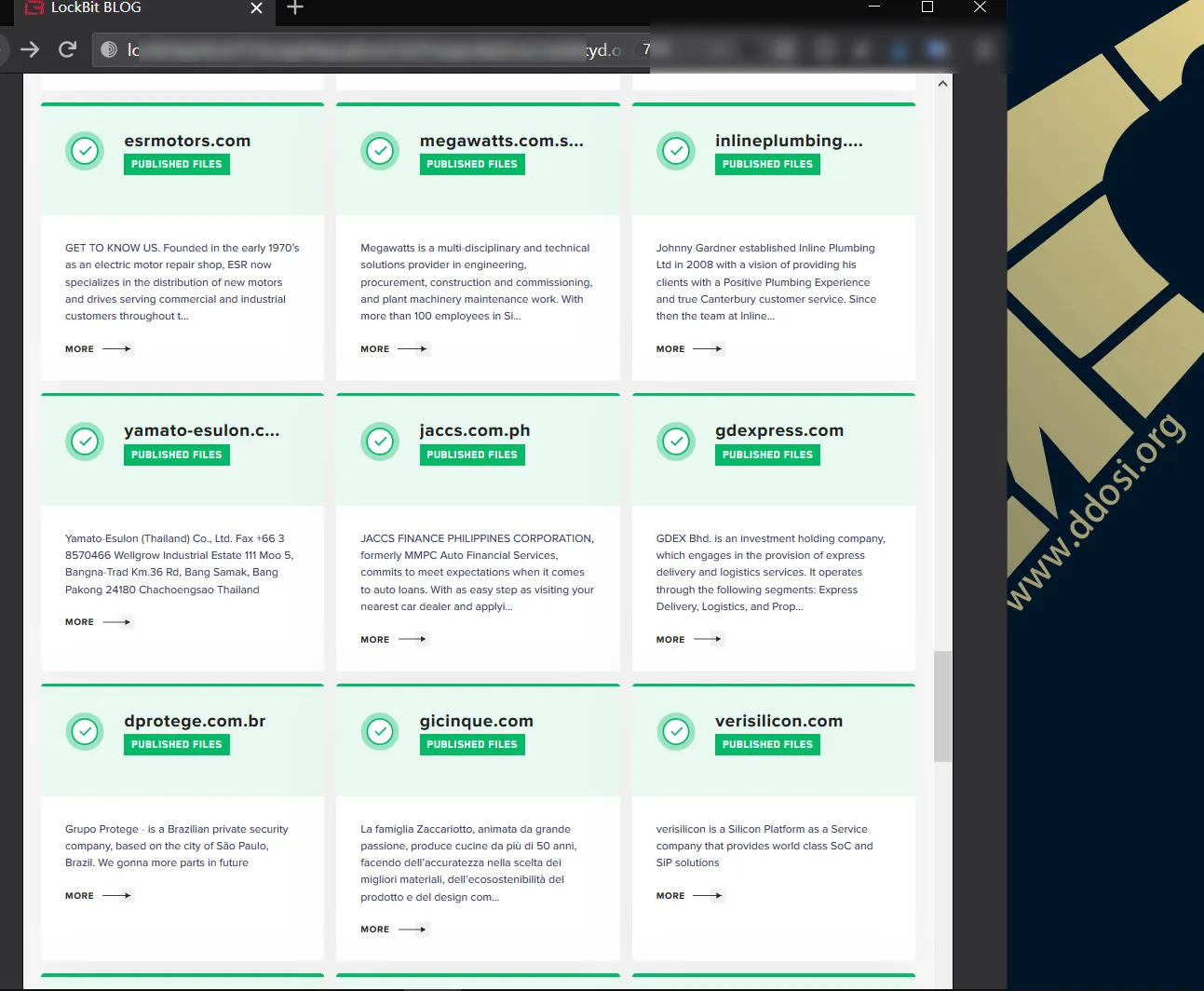
Task: Click the GET TO KNOW US description text
Action: [x=183, y=282]
